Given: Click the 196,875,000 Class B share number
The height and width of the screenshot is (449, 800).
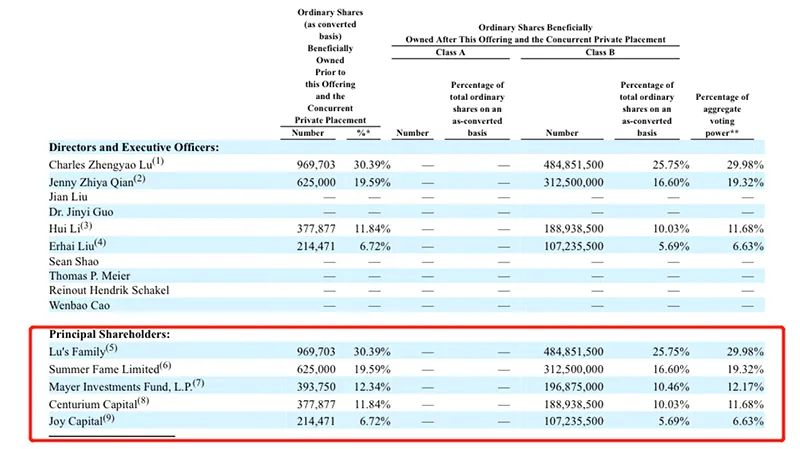Looking at the screenshot, I should pos(569,386).
